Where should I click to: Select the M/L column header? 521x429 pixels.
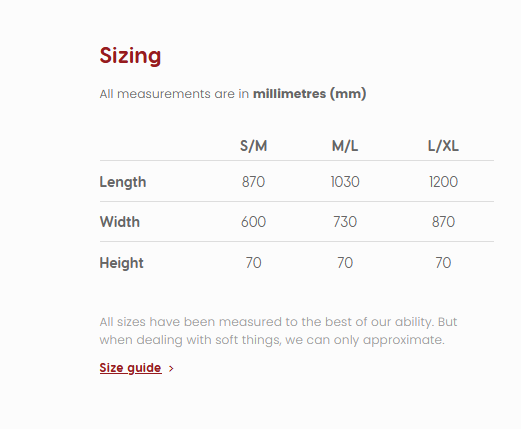(345, 146)
